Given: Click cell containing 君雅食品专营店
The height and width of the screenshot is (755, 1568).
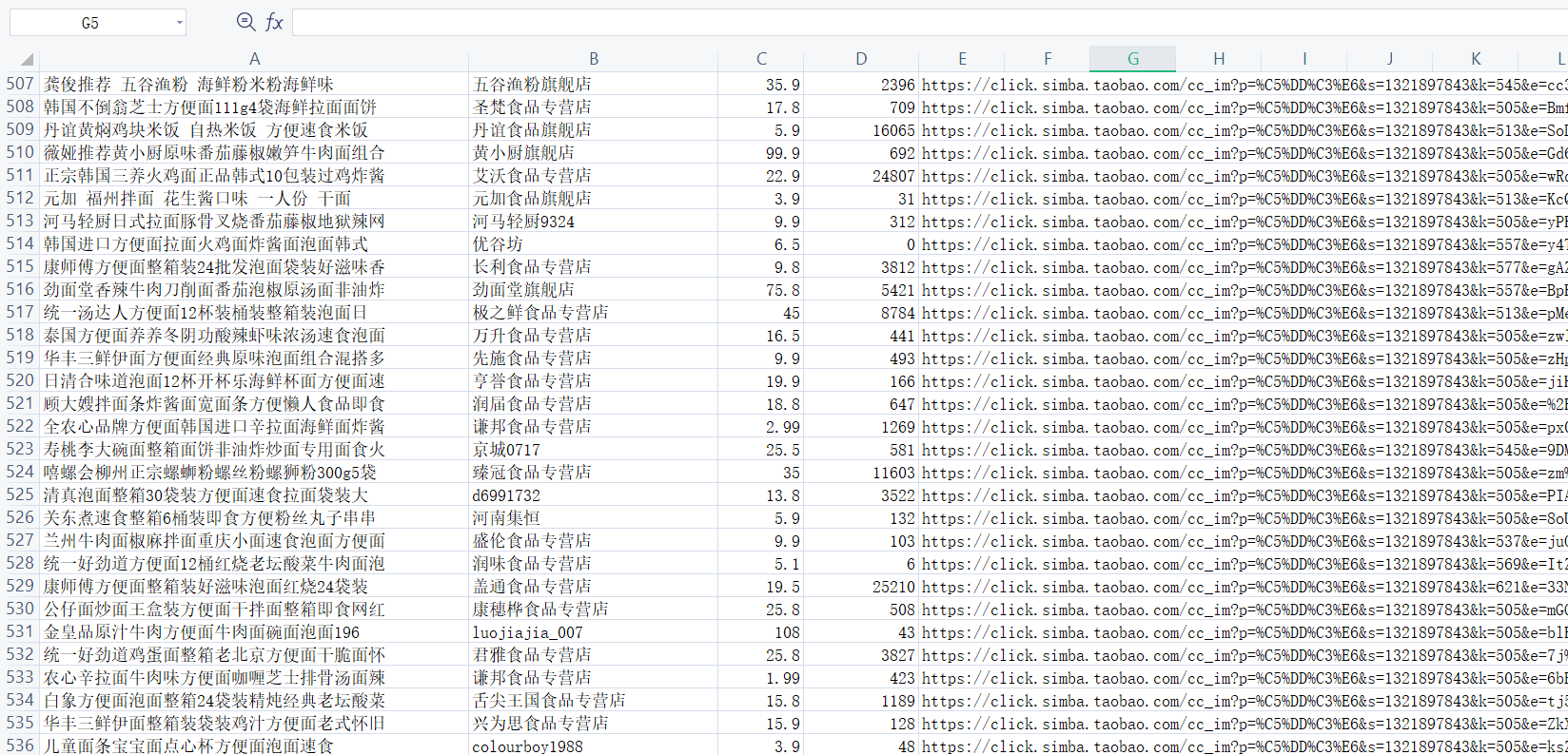Looking at the screenshot, I should coord(593,655).
